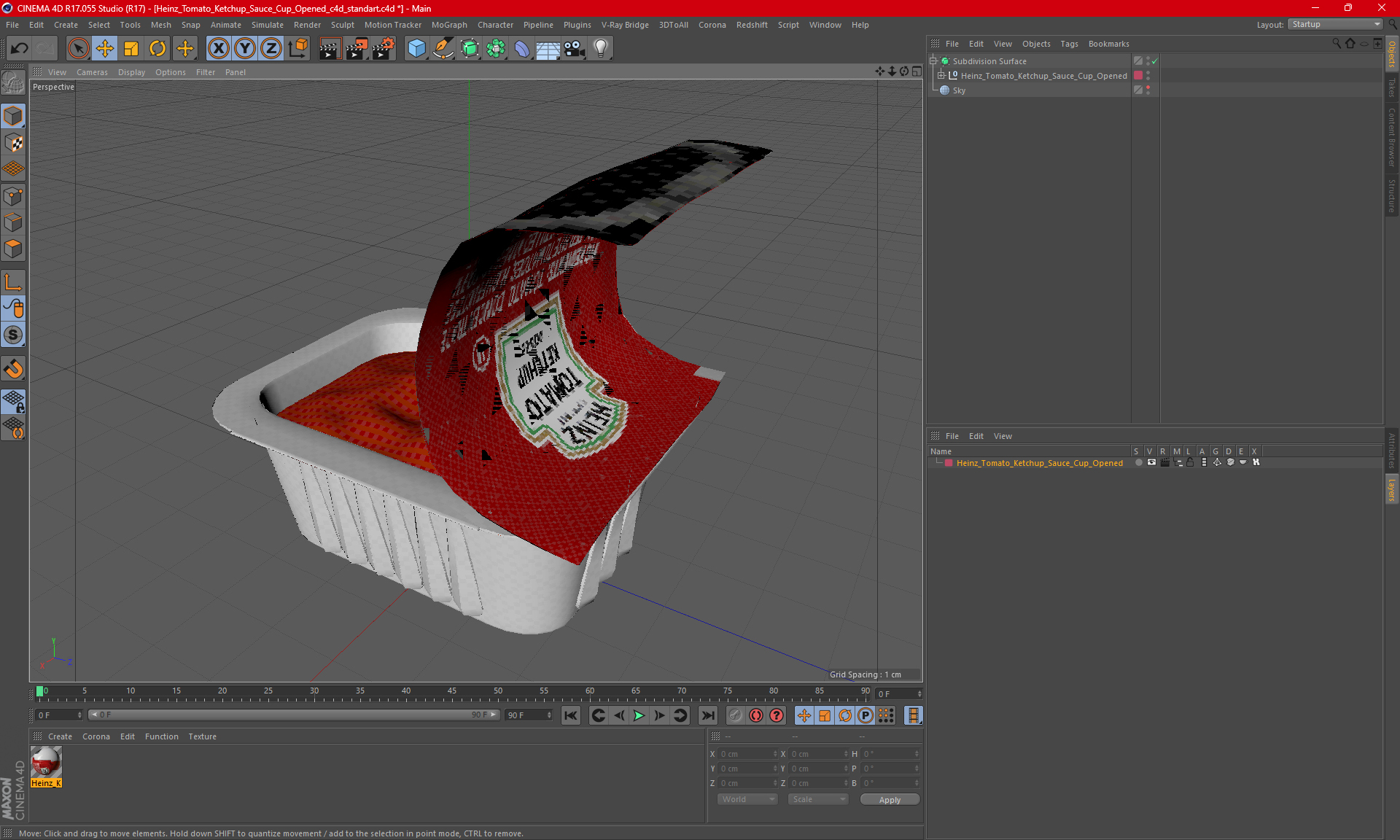Toggle layer View visibility icon
Screen dimensions: 1400x840
click(1151, 463)
